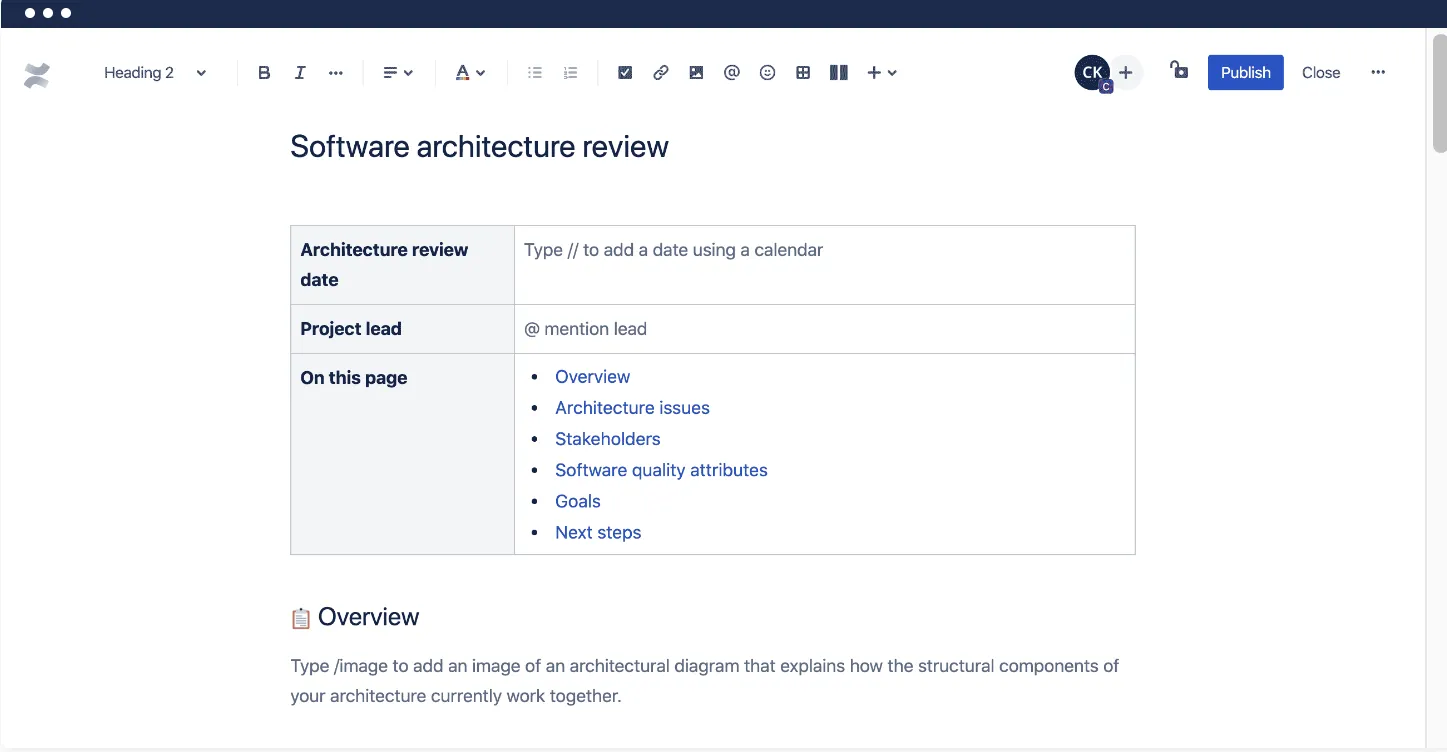Click the On this page header cell

tap(402, 454)
